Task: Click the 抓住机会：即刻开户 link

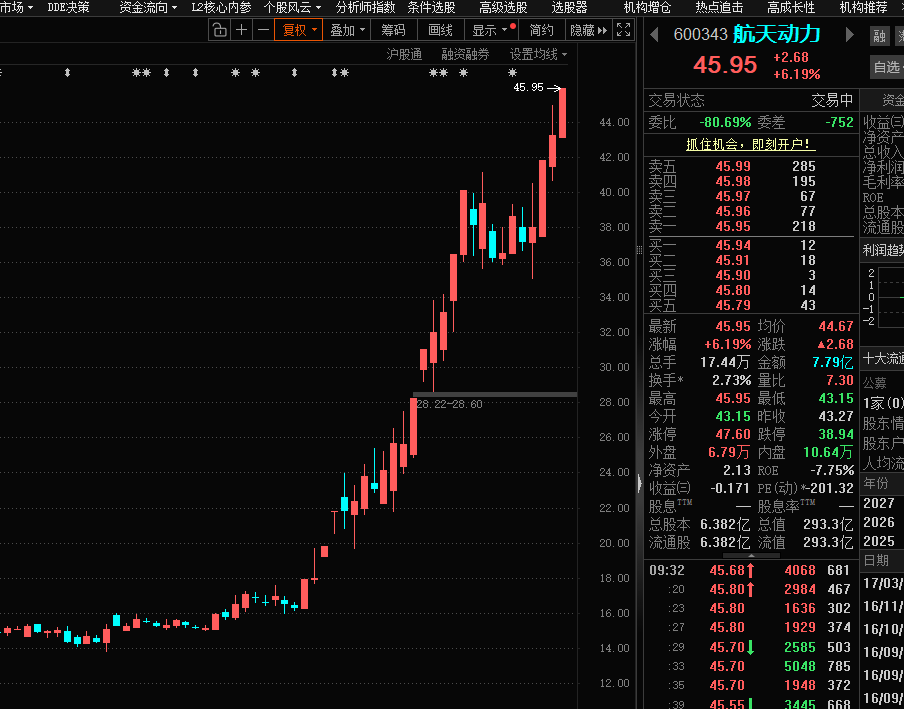Action: click(x=750, y=143)
